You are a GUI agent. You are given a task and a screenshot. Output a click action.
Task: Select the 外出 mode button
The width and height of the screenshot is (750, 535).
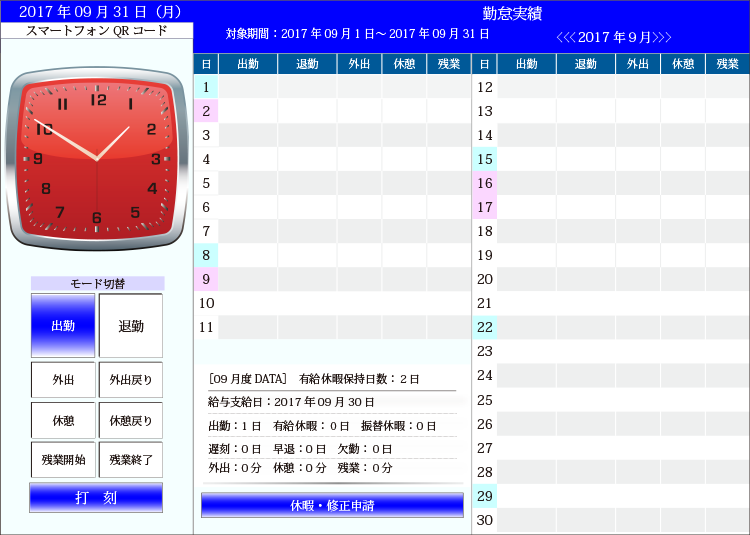[x=63, y=380]
